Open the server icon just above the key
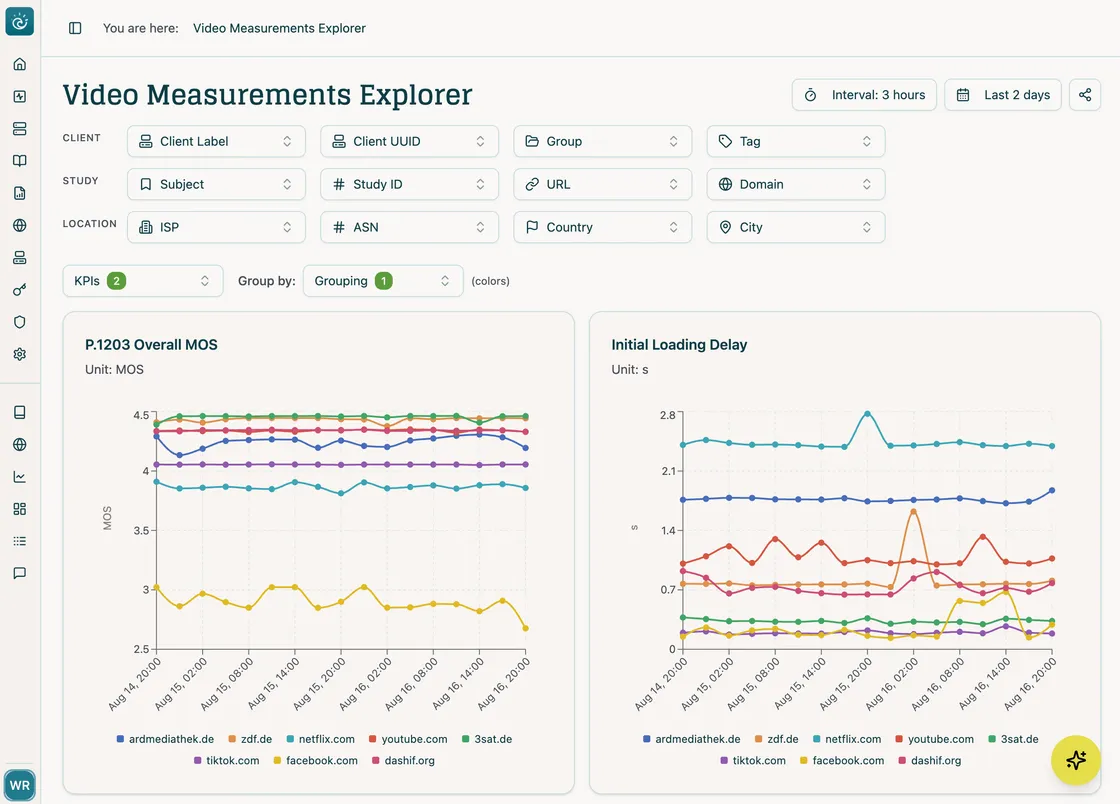Screen dimensions: 1120x804 pyautogui.click(x=20, y=257)
